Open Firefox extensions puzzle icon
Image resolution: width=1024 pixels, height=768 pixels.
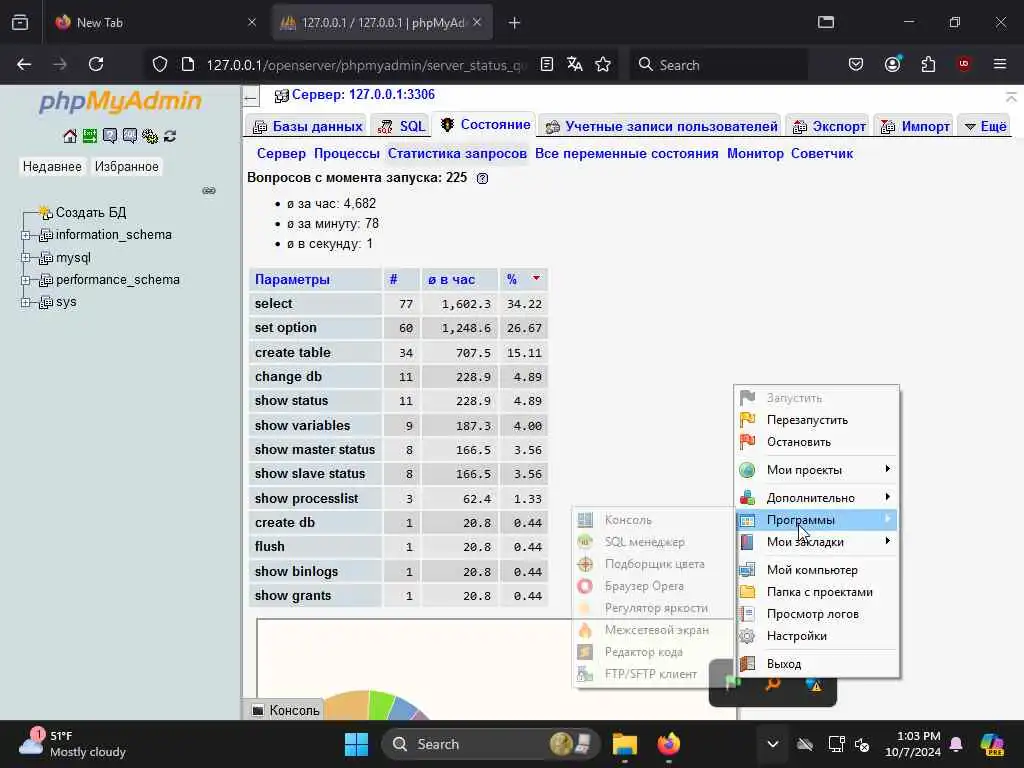[928, 64]
